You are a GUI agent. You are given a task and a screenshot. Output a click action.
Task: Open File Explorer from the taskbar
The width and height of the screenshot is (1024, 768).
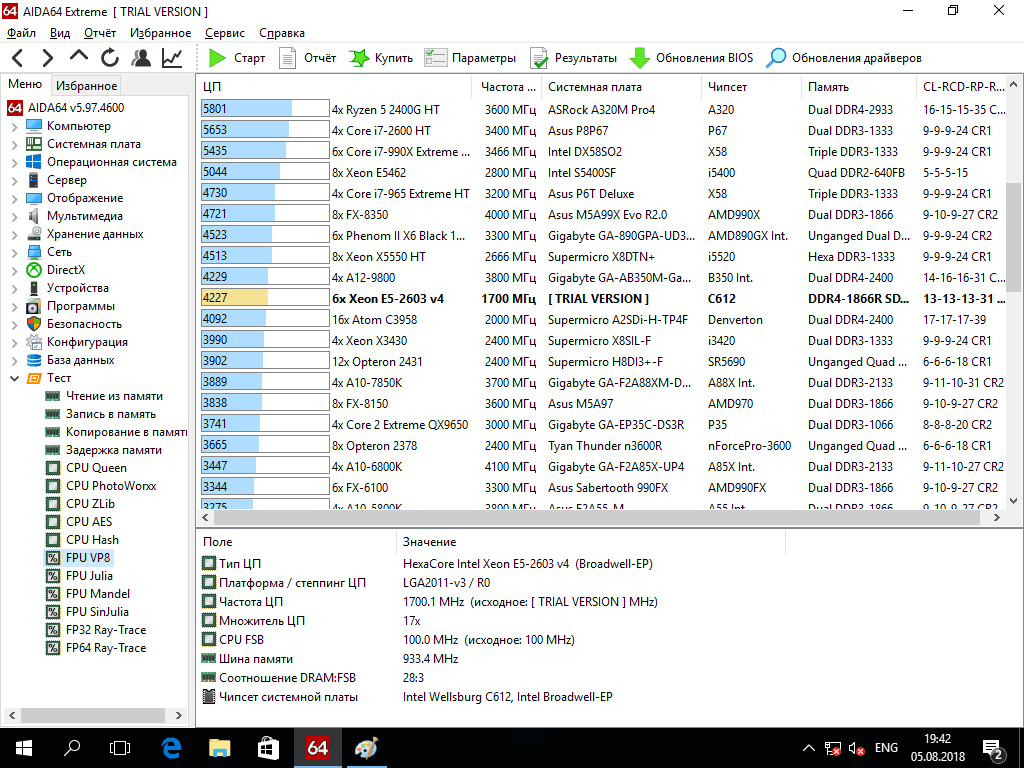[219, 748]
